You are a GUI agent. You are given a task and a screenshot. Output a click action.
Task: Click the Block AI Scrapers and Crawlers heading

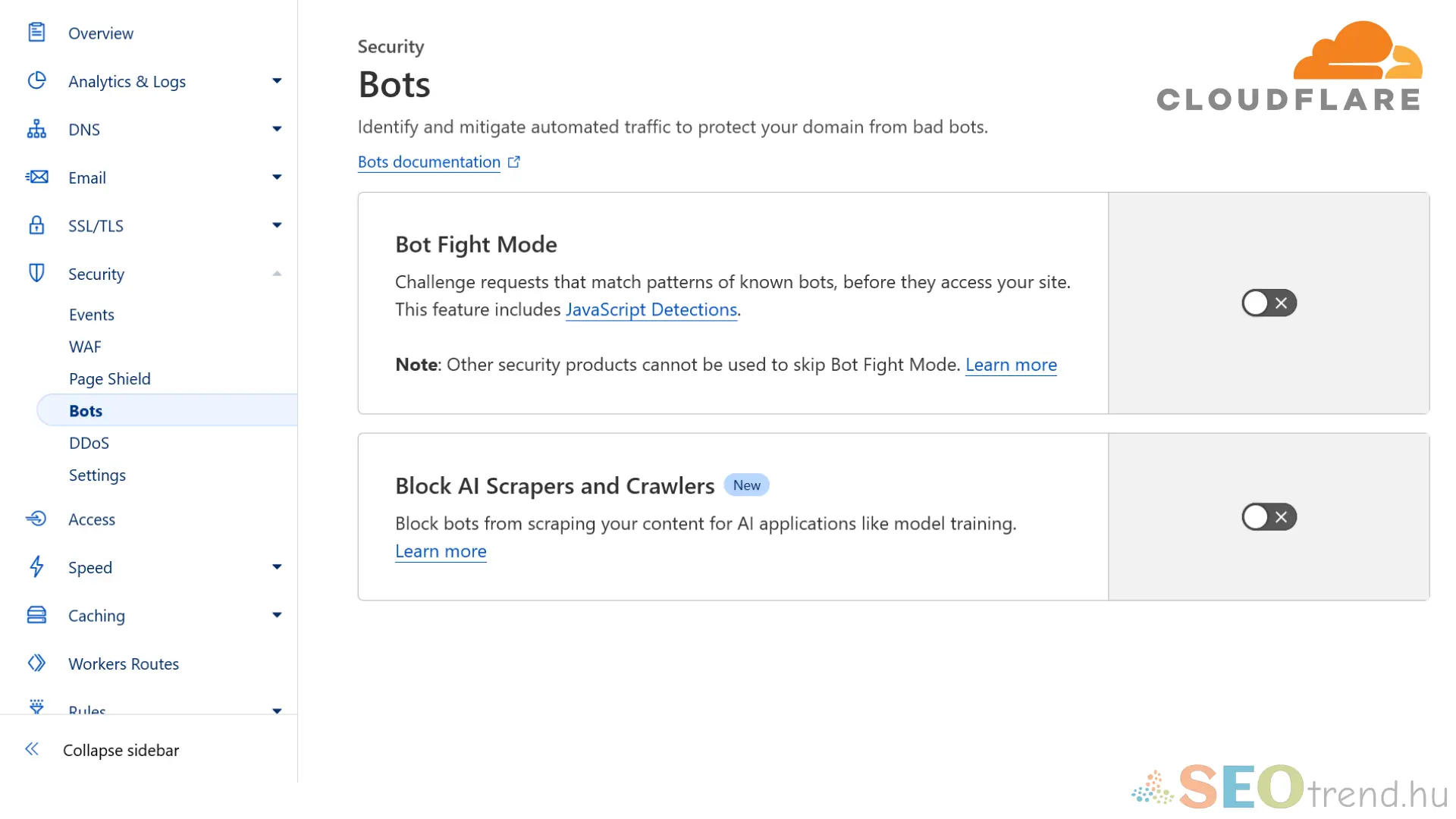click(555, 485)
